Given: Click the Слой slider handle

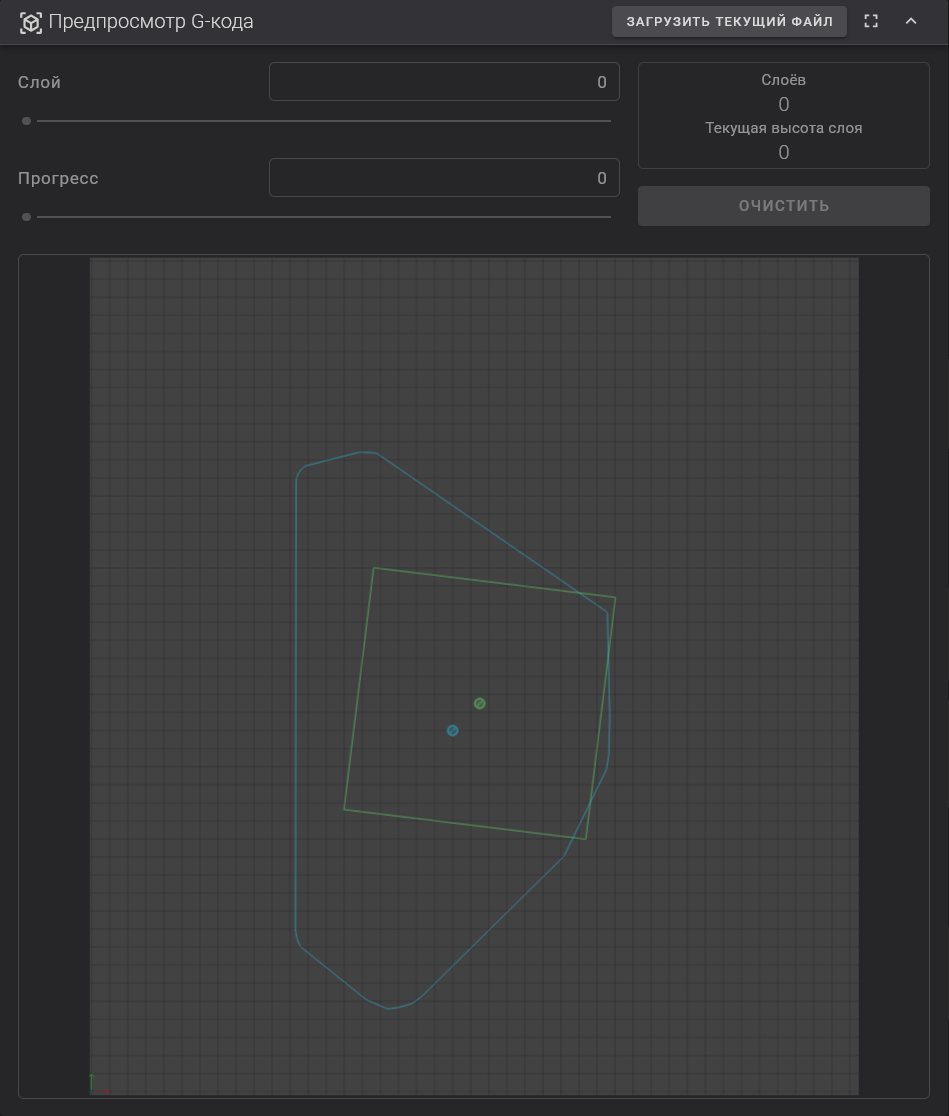Looking at the screenshot, I should 26,121.
